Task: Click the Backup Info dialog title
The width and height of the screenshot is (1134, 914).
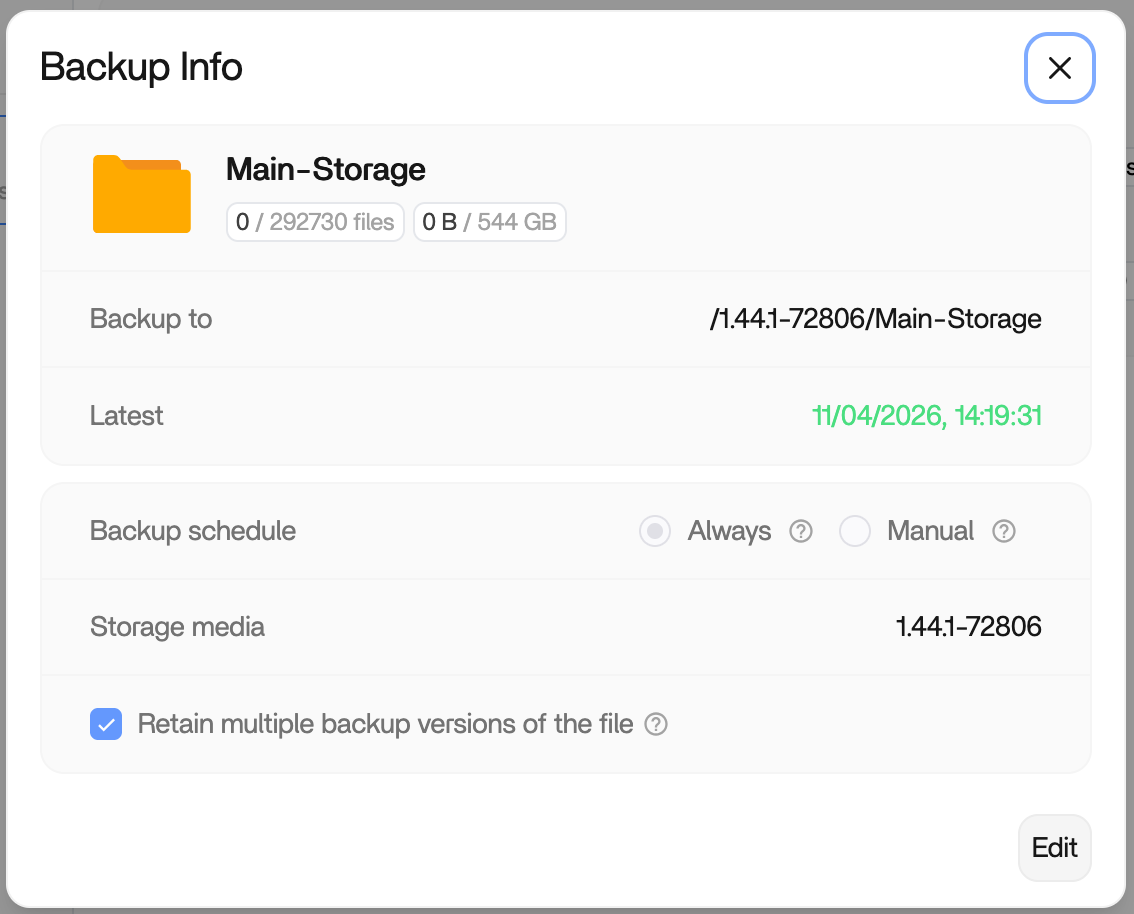Action: pos(141,67)
